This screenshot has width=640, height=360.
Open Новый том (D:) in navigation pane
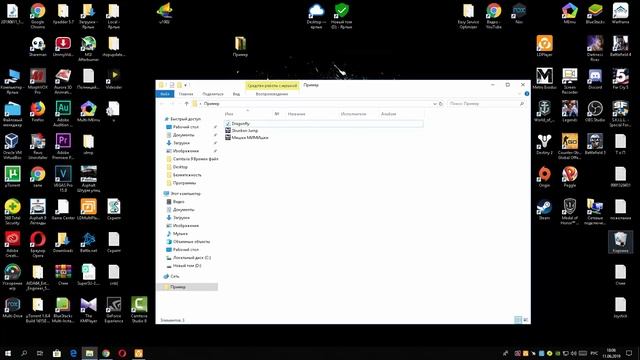(187, 266)
